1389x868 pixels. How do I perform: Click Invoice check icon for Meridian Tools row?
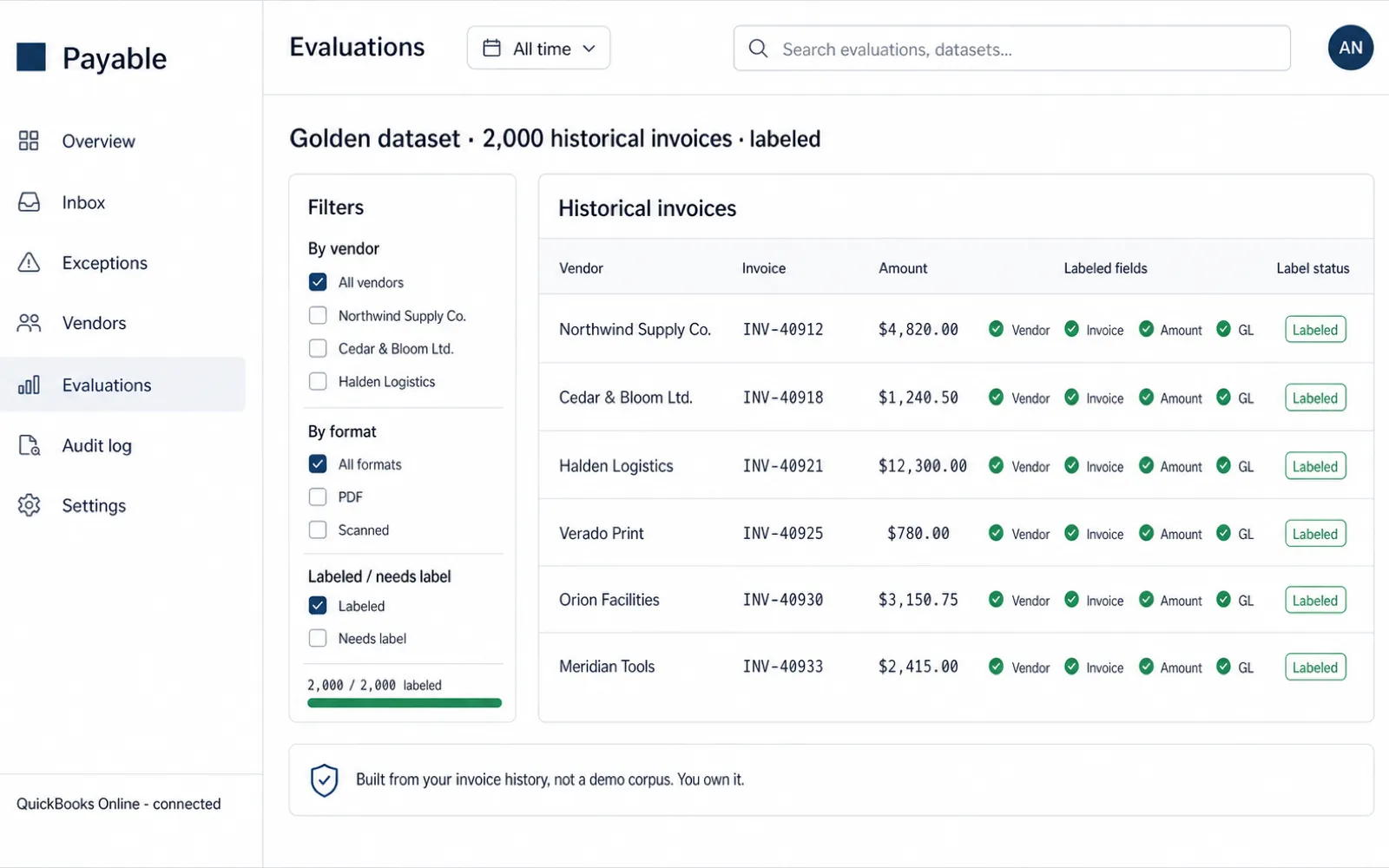click(x=1071, y=667)
